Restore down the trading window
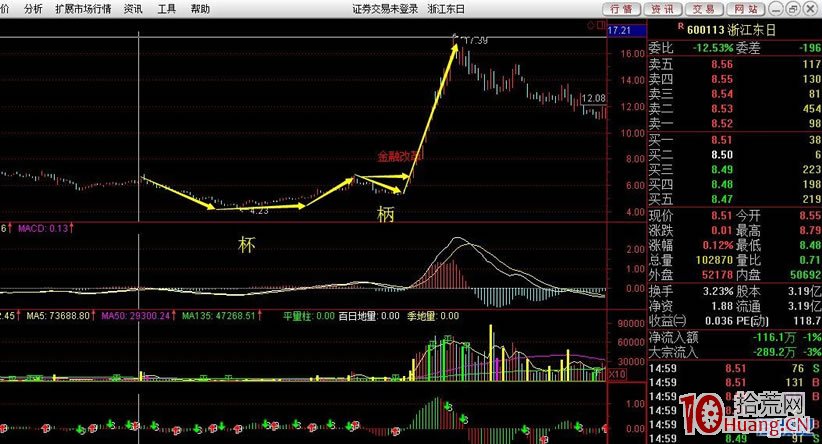Image resolution: width=822 pixels, height=444 pixels. point(794,9)
